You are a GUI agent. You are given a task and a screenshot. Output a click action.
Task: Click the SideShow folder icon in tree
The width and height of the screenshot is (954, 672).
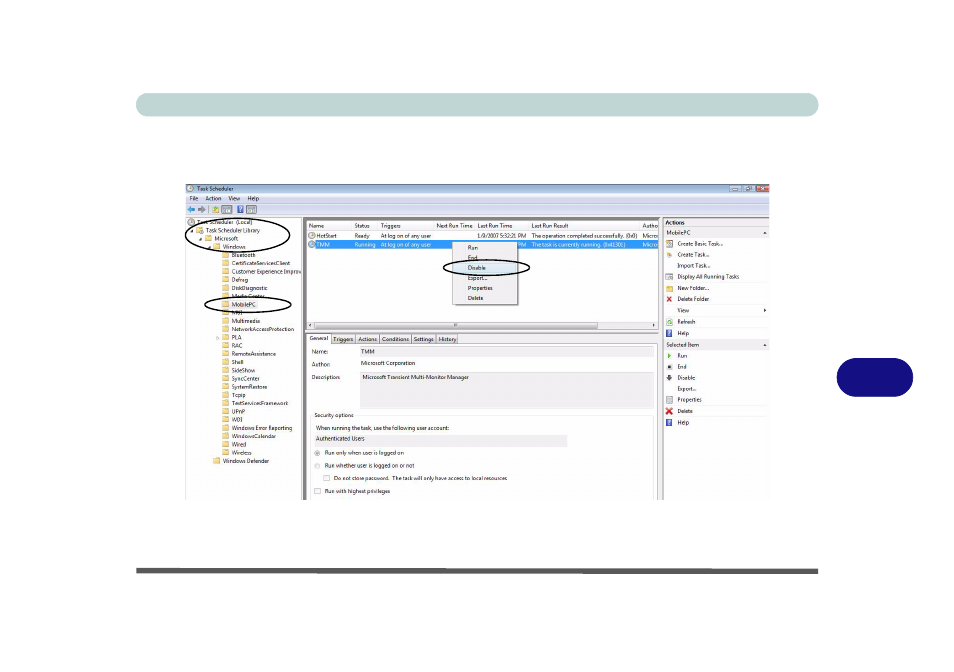coord(226,370)
